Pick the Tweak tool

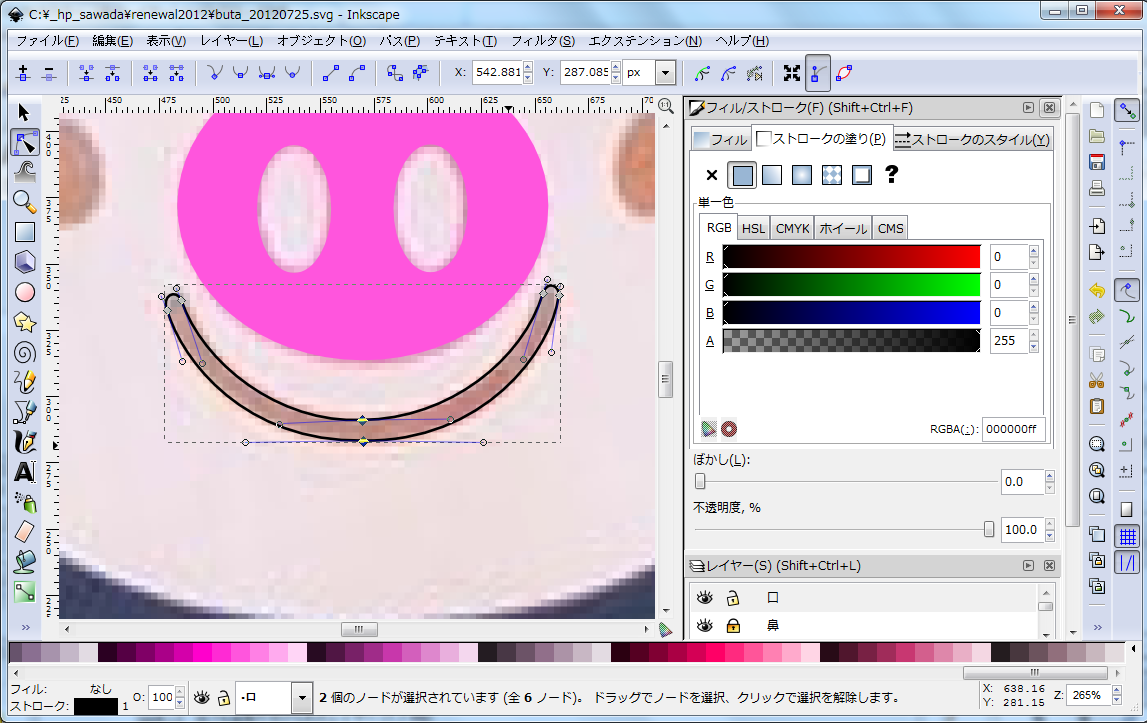(x=24, y=171)
